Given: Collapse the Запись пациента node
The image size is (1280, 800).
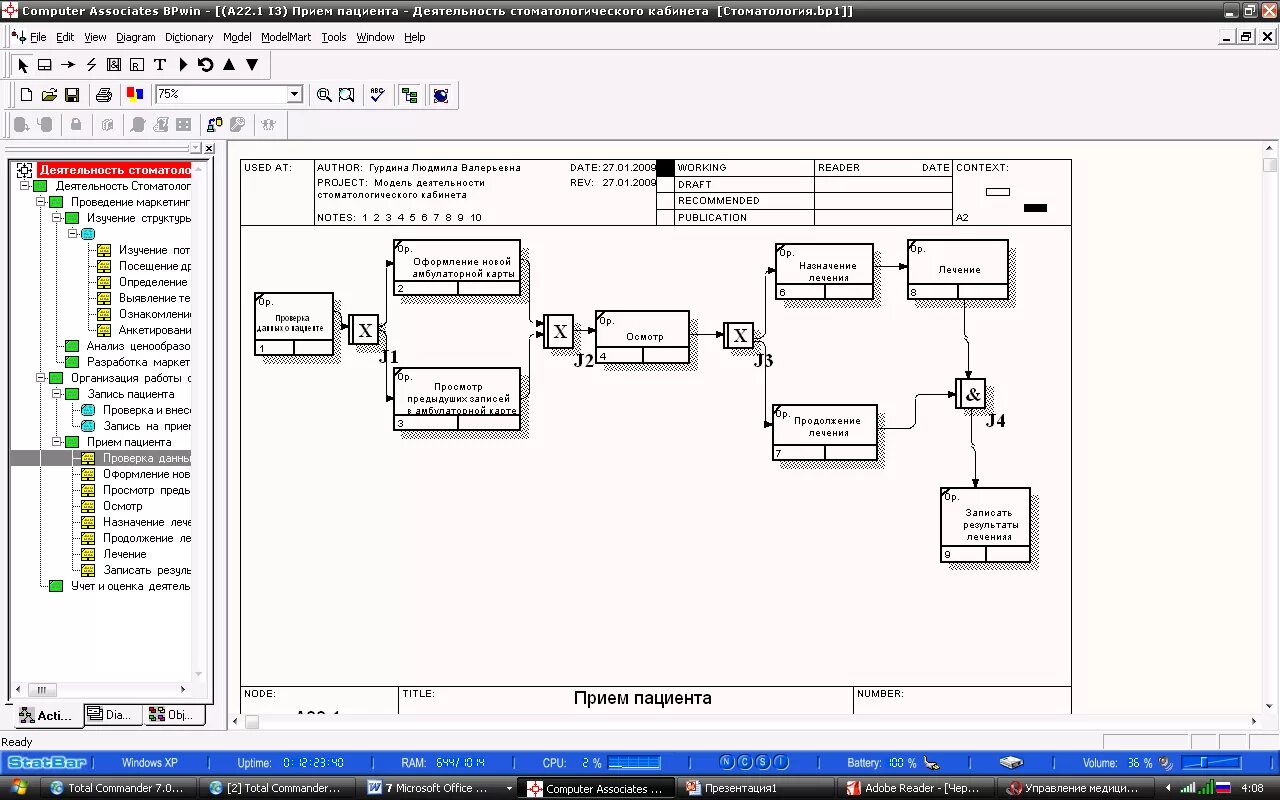Looking at the screenshot, I should [x=56, y=394].
